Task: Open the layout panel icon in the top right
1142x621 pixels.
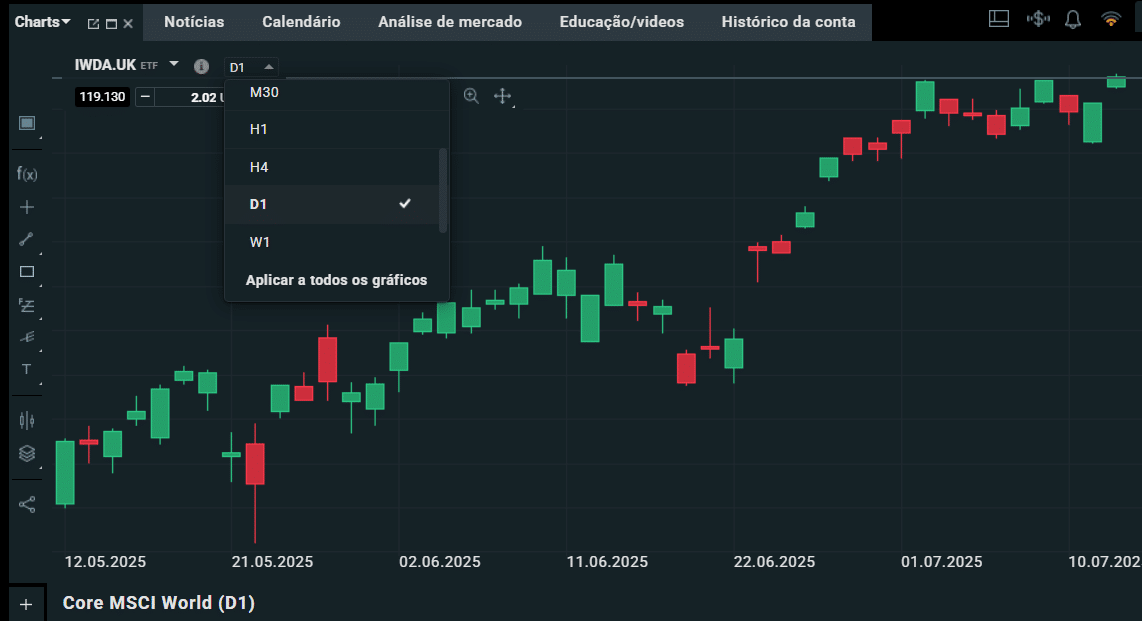Action: [999, 19]
